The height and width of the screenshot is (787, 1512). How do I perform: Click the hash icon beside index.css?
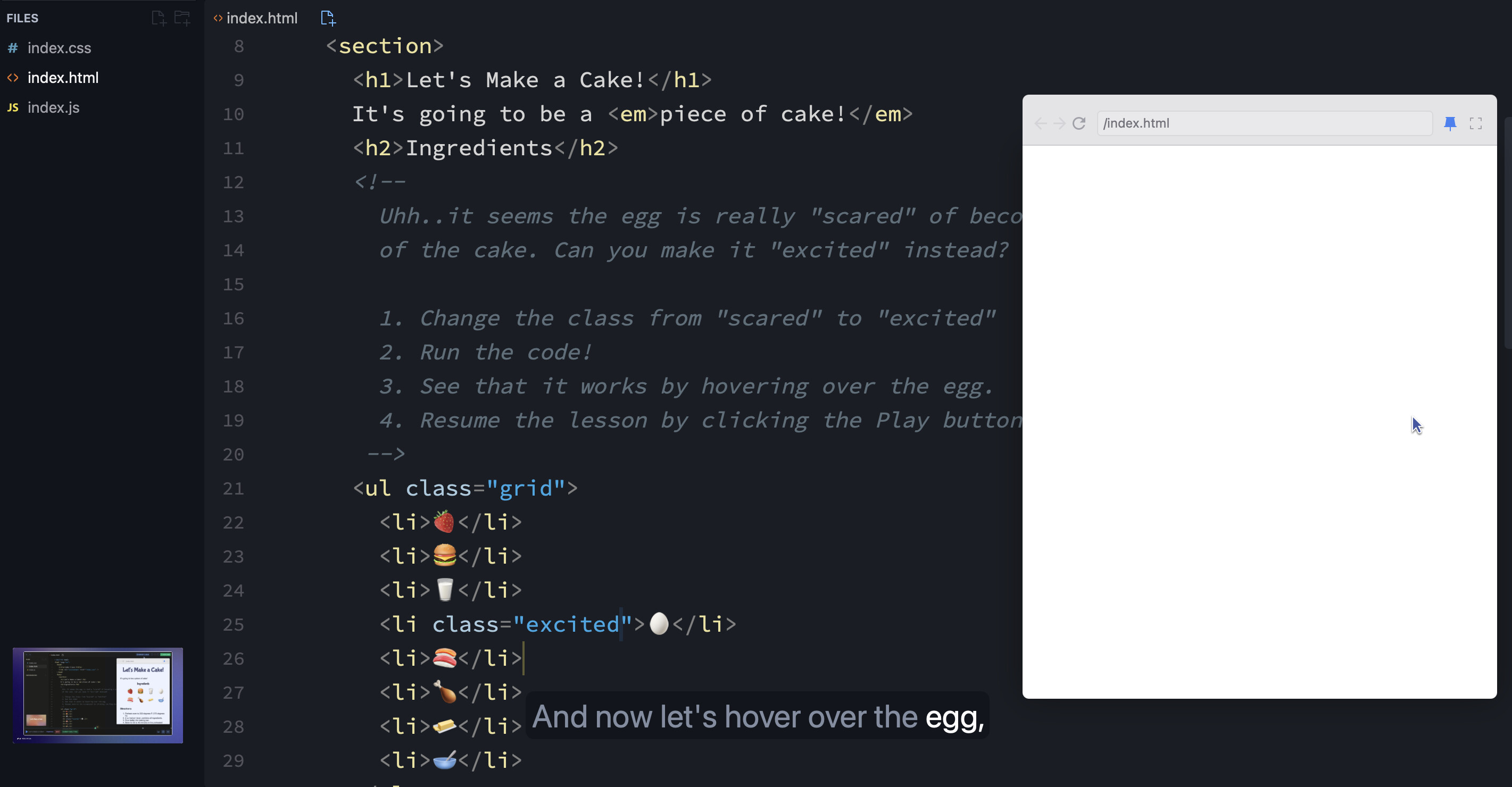point(12,48)
